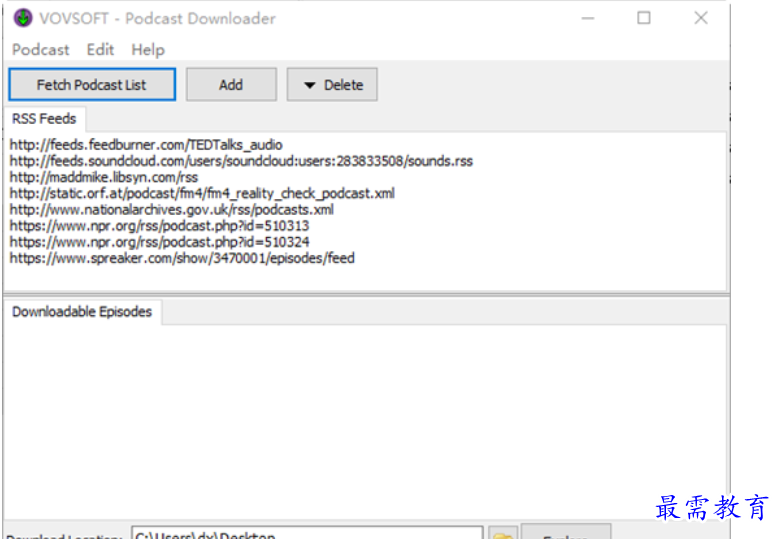Click the Vovsoft app icon in title bar
777x539 pixels.
23,18
